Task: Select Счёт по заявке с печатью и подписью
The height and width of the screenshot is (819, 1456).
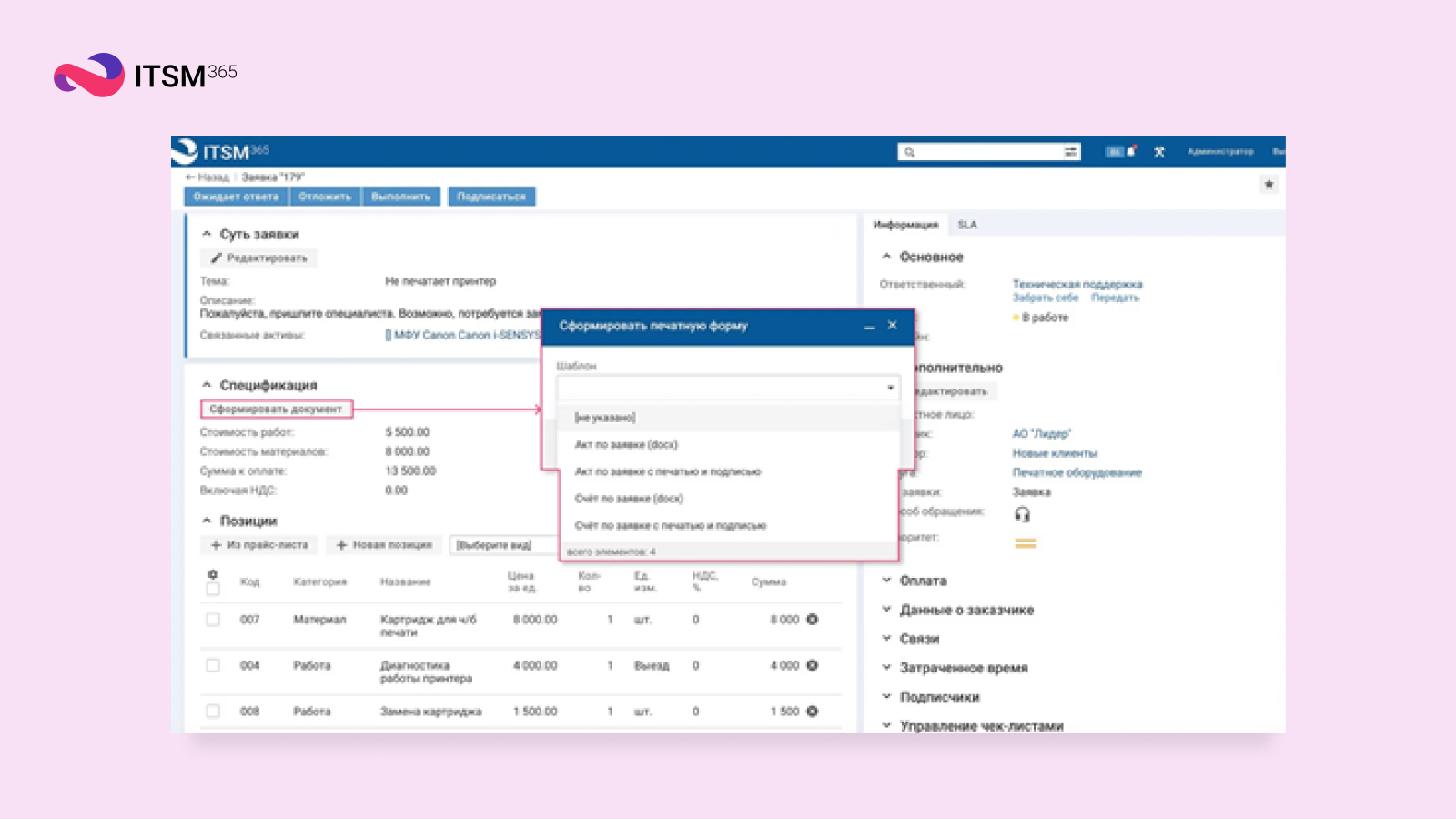Action: pos(728,526)
